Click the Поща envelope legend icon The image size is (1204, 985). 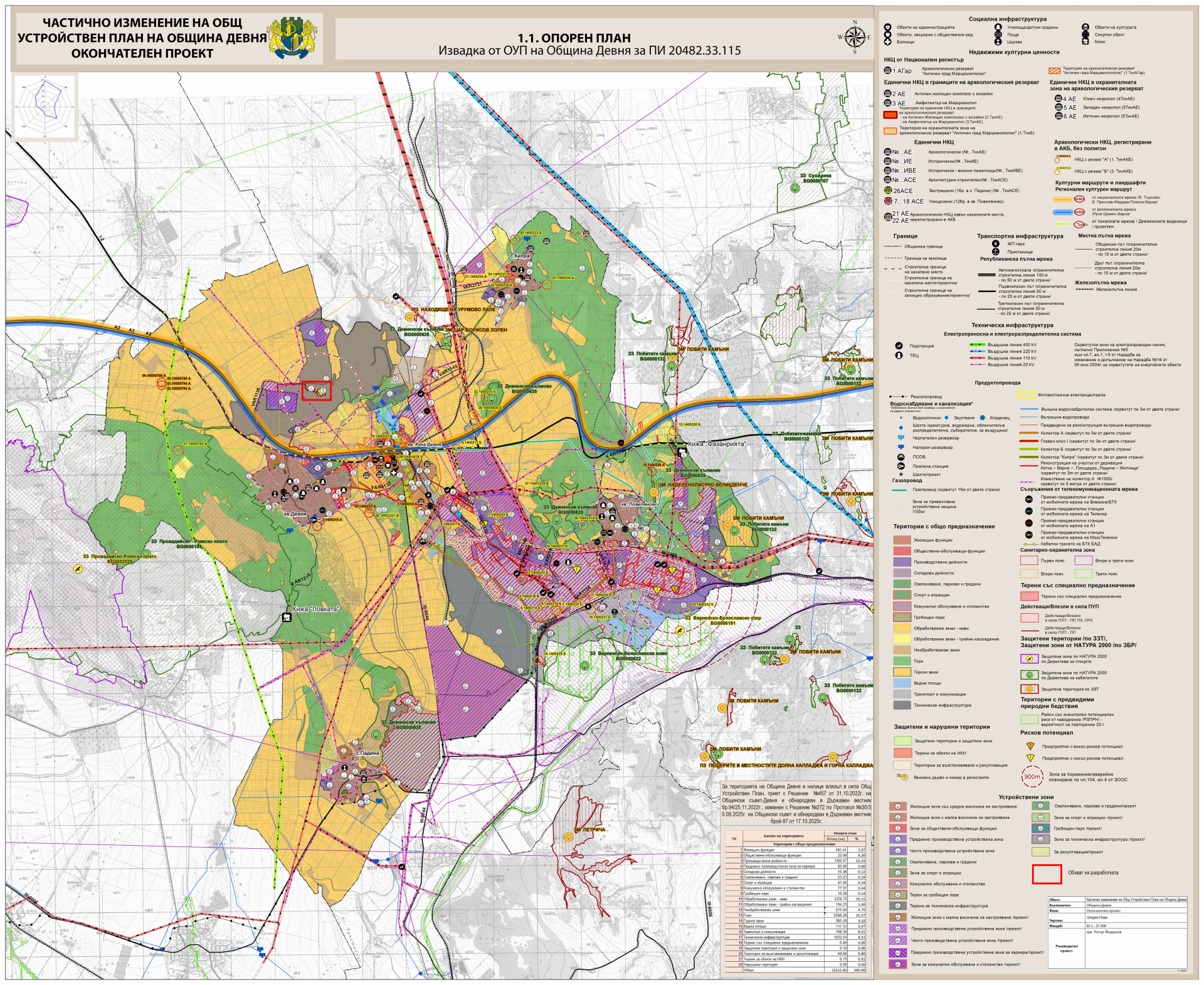(998, 34)
